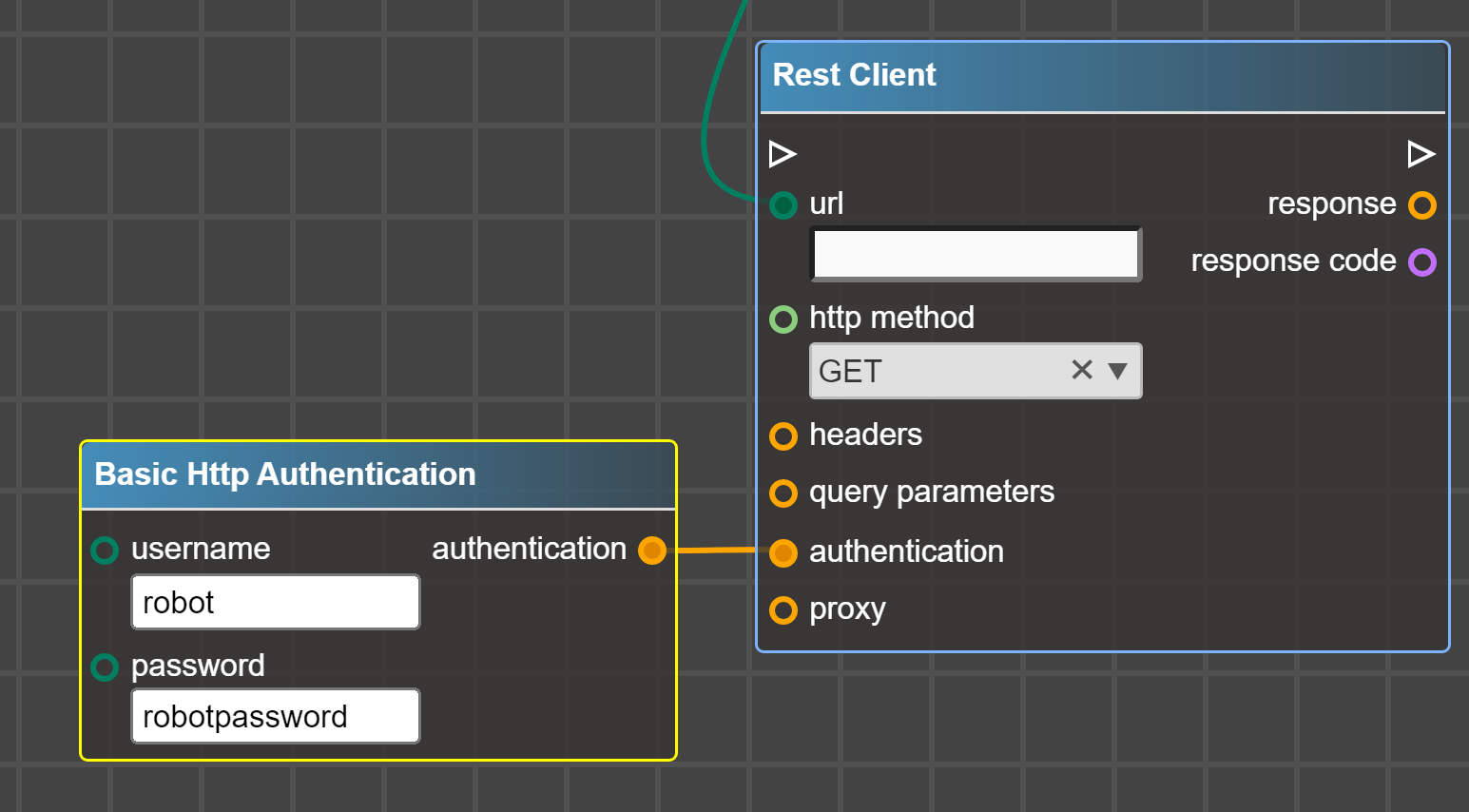Click the response output port
1469x812 pixels.
1421,204
